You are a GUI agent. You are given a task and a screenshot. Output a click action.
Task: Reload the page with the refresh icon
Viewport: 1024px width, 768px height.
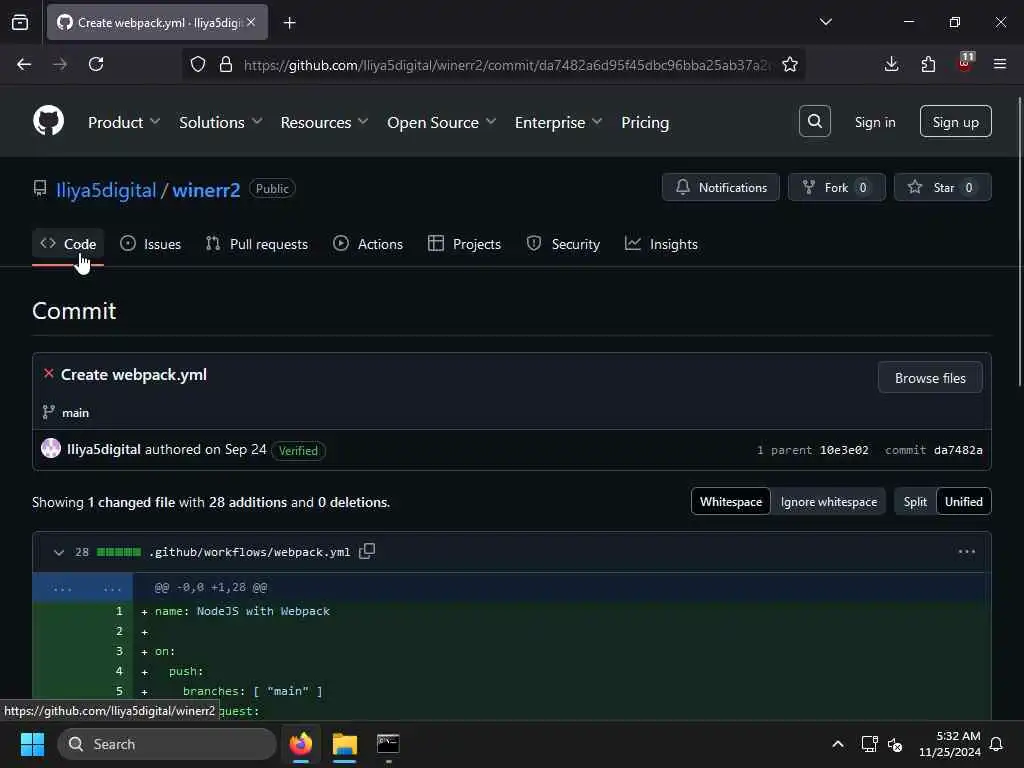(x=96, y=64)
